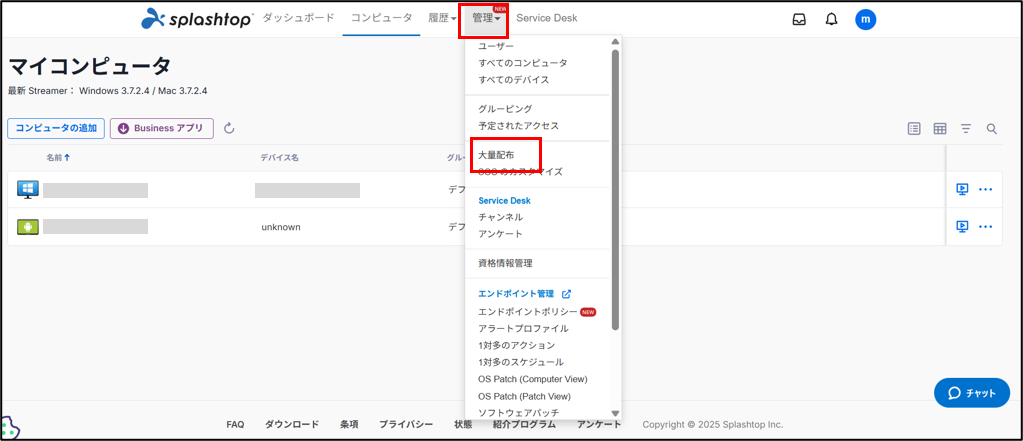Viewport: 1023px width, 441px height.
Task: Click the 管理 menu scrollbar thumb
Action: click(x=615, y=189)
